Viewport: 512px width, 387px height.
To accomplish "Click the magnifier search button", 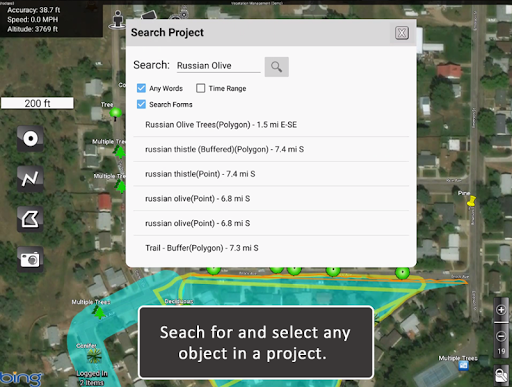I will pyautogui.click(x=276, y=67).
